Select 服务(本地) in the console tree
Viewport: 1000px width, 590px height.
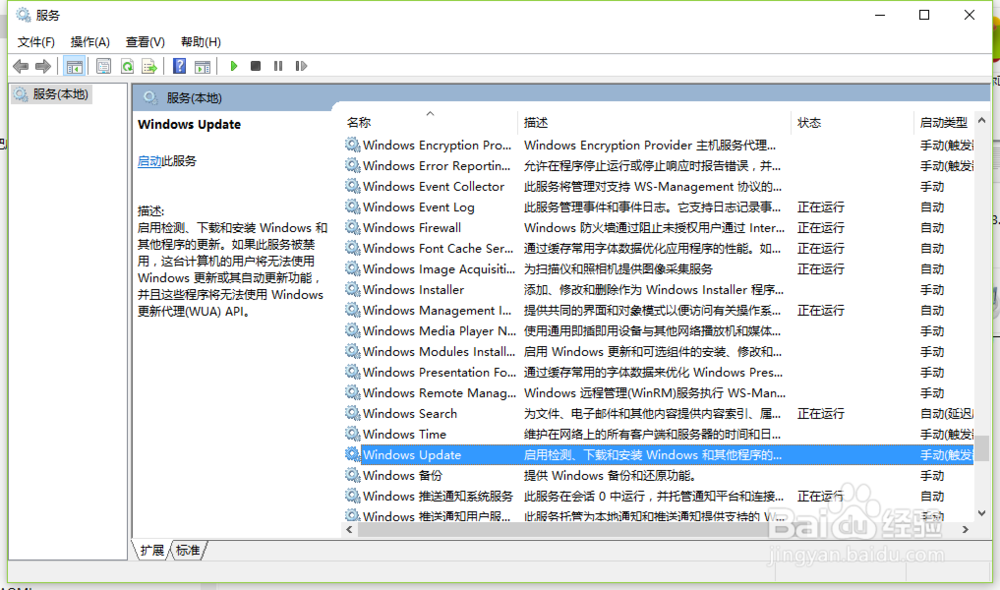click(x=52, y=94)
